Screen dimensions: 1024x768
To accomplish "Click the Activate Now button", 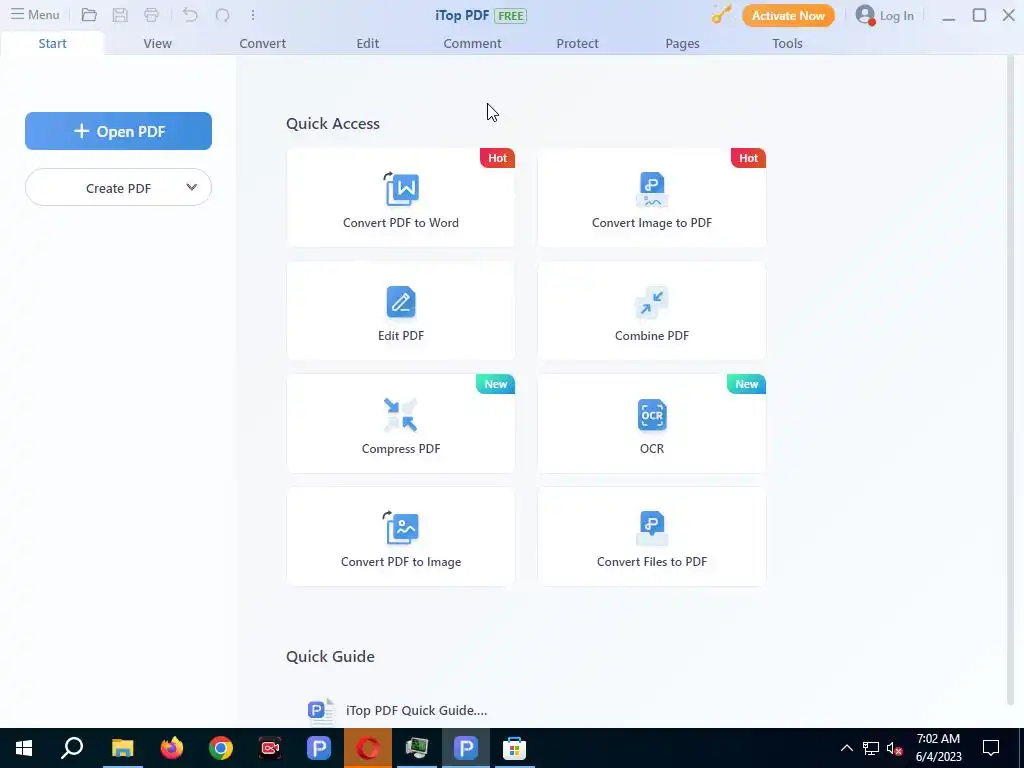I will (x=788, y=16).
